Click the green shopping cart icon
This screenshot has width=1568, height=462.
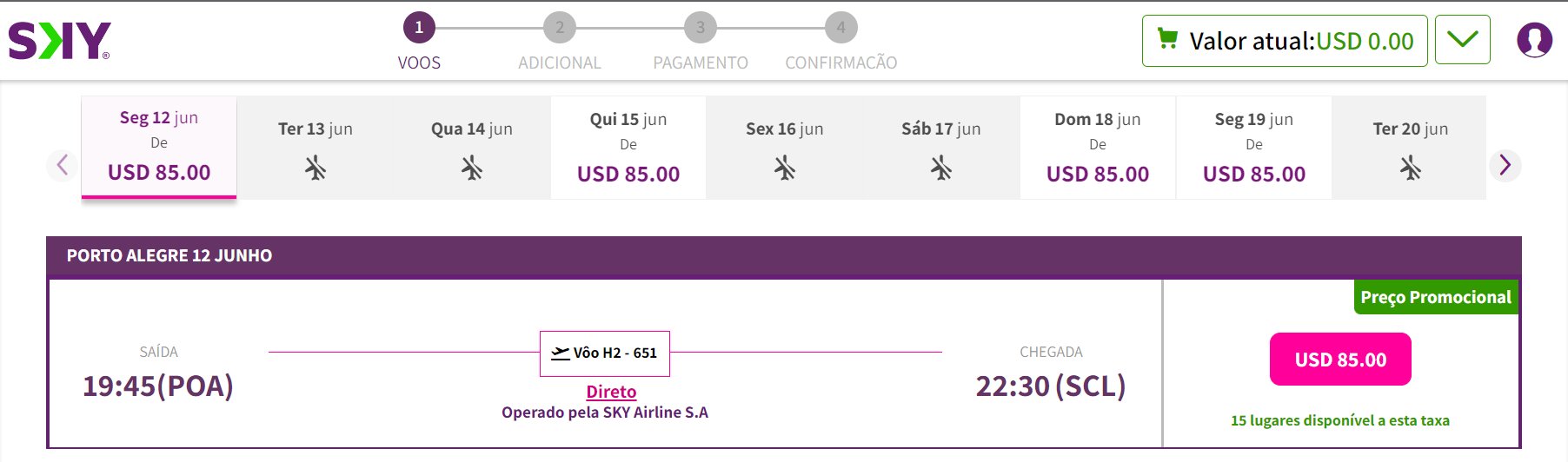point(1167,39)
